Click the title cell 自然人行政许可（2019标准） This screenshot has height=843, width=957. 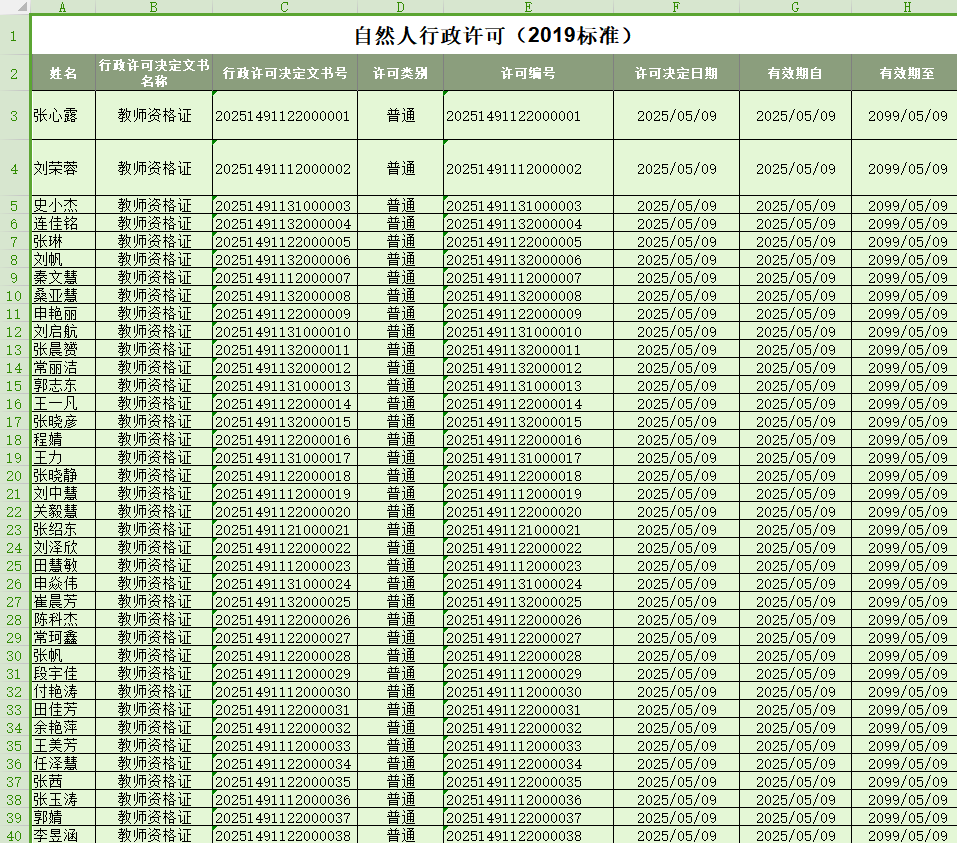(x=494, y=37)
